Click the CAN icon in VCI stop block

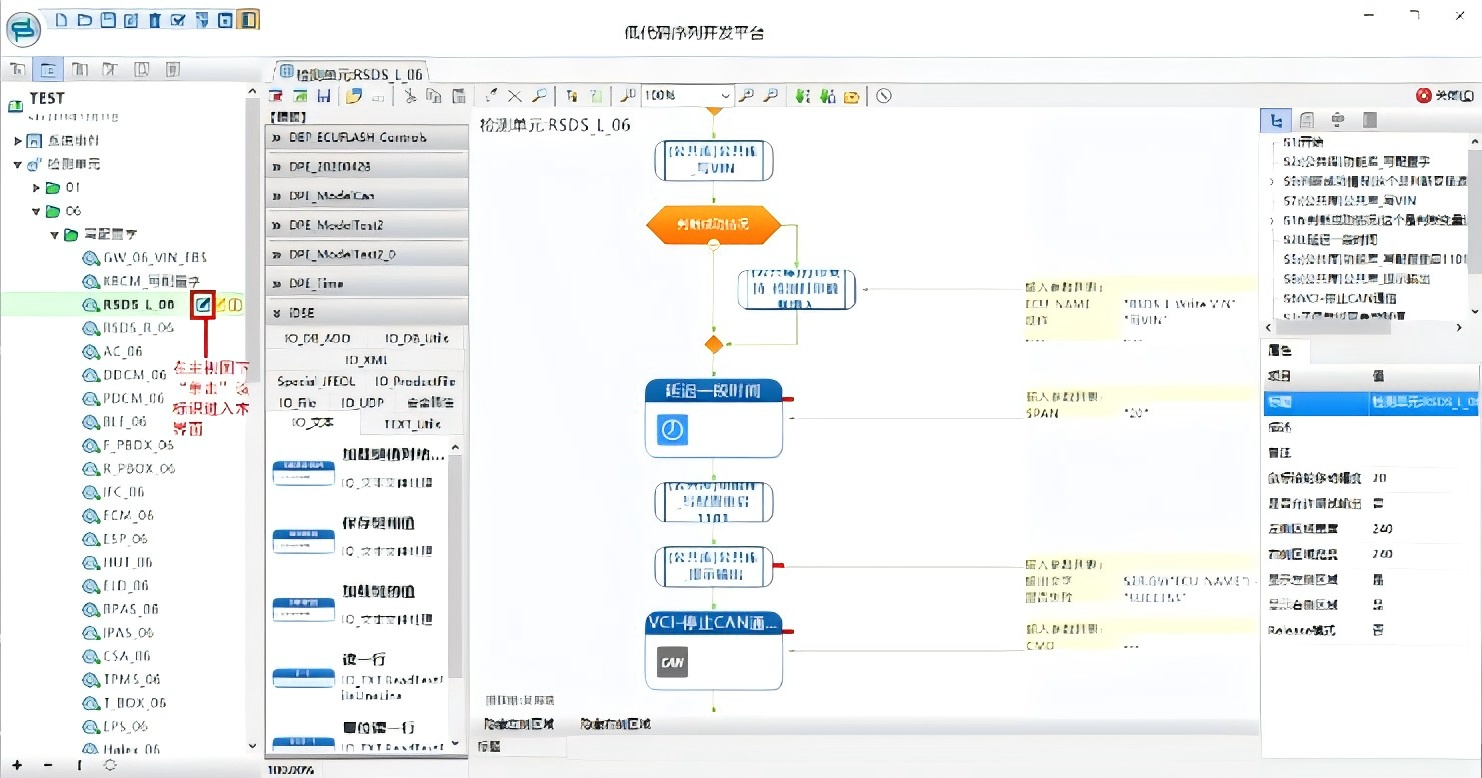point(672,661)
